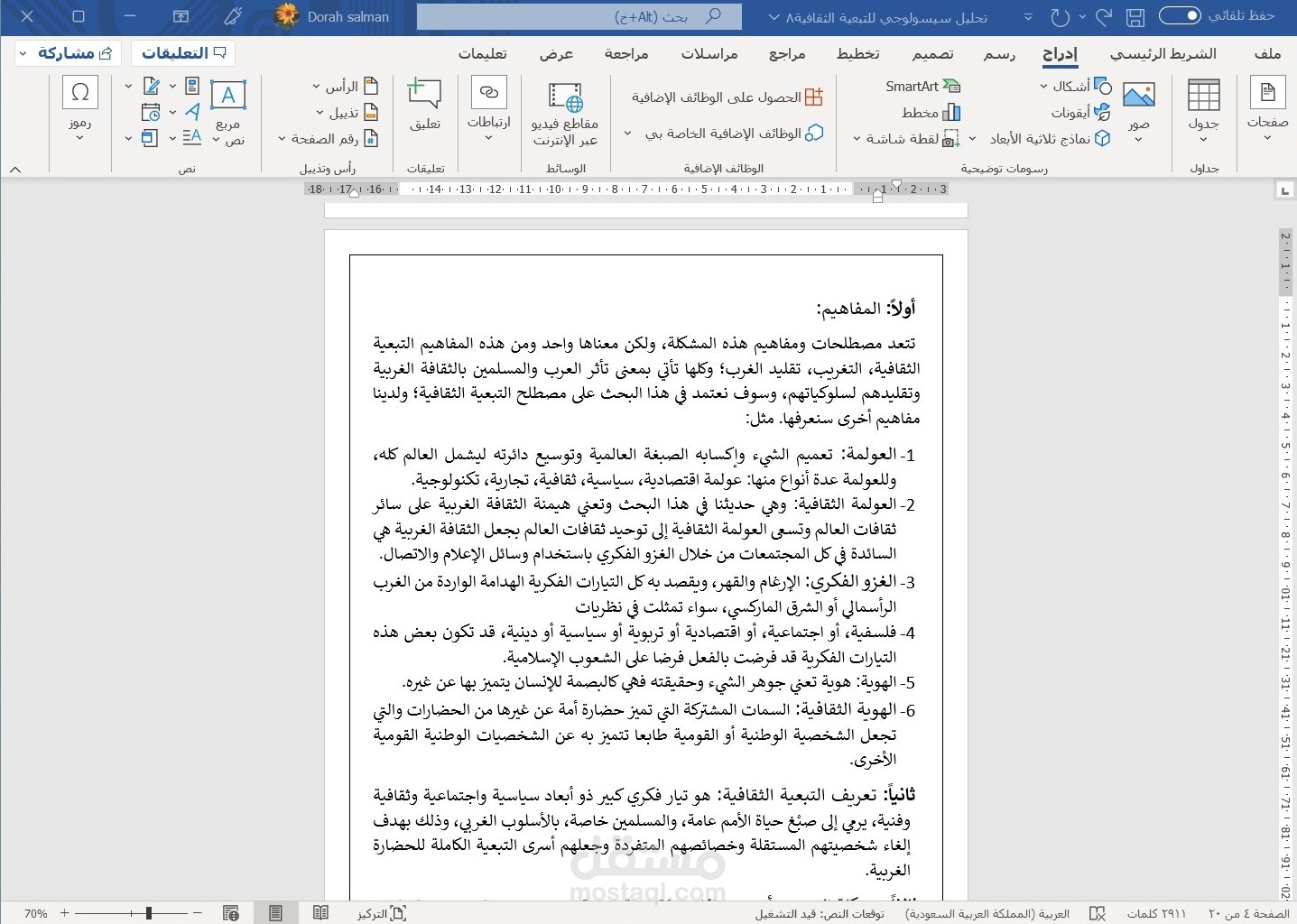This screenshot has width=1297, height=924.
Task: Open the document title dropdown arrow
Action: tap(774, 17)
